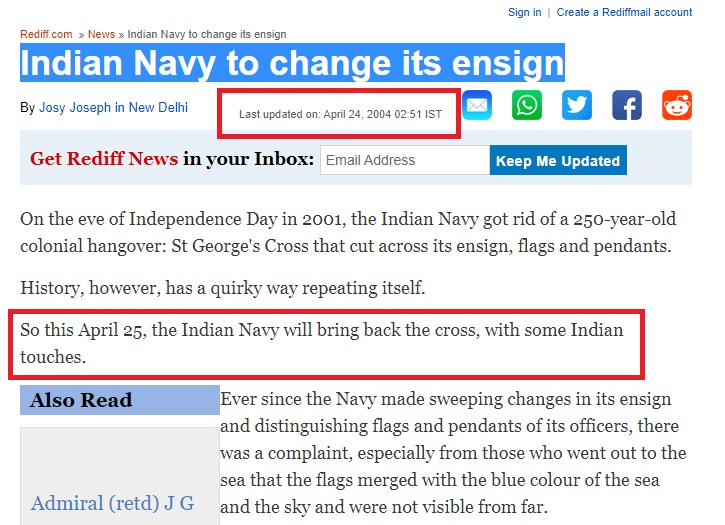Open News breadcrumb link

(x=101, y=34)
